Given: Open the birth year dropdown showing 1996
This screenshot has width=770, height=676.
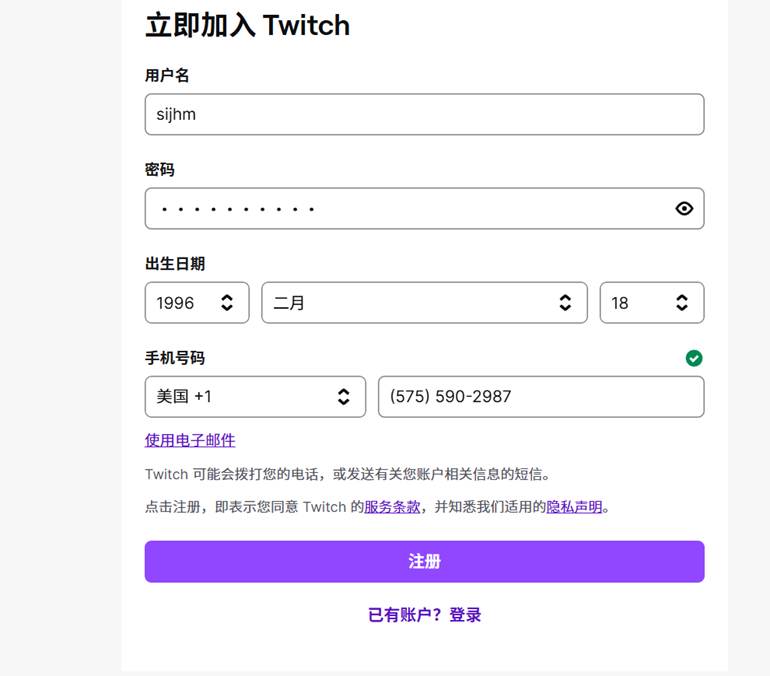Looking at the screenshot, I should 197,303.
